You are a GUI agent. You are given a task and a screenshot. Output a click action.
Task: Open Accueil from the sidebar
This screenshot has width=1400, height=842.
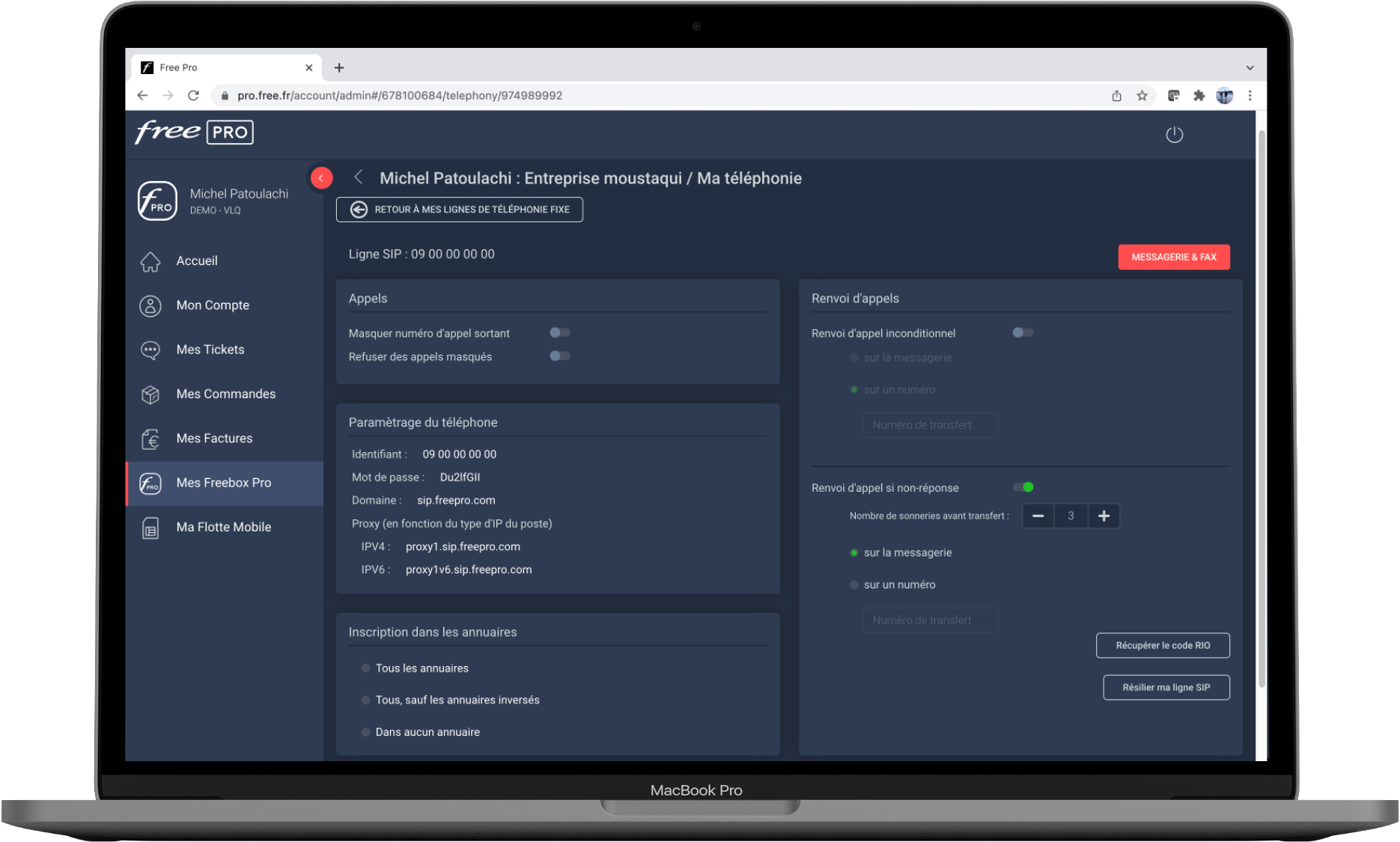(196, 261)
